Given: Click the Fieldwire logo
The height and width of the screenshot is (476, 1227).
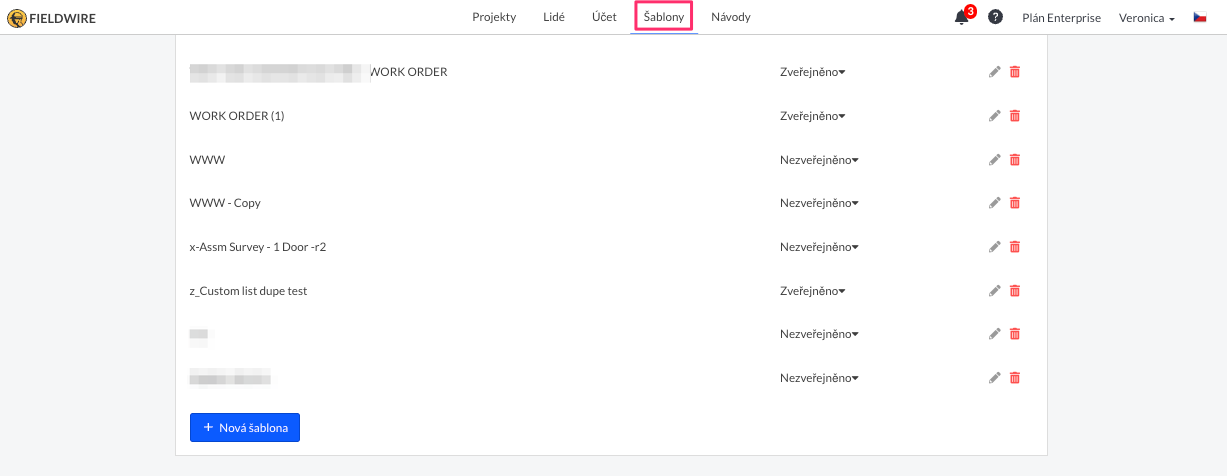Looking at the screenshot, I should pyautogui.click(x=52, y=17).
